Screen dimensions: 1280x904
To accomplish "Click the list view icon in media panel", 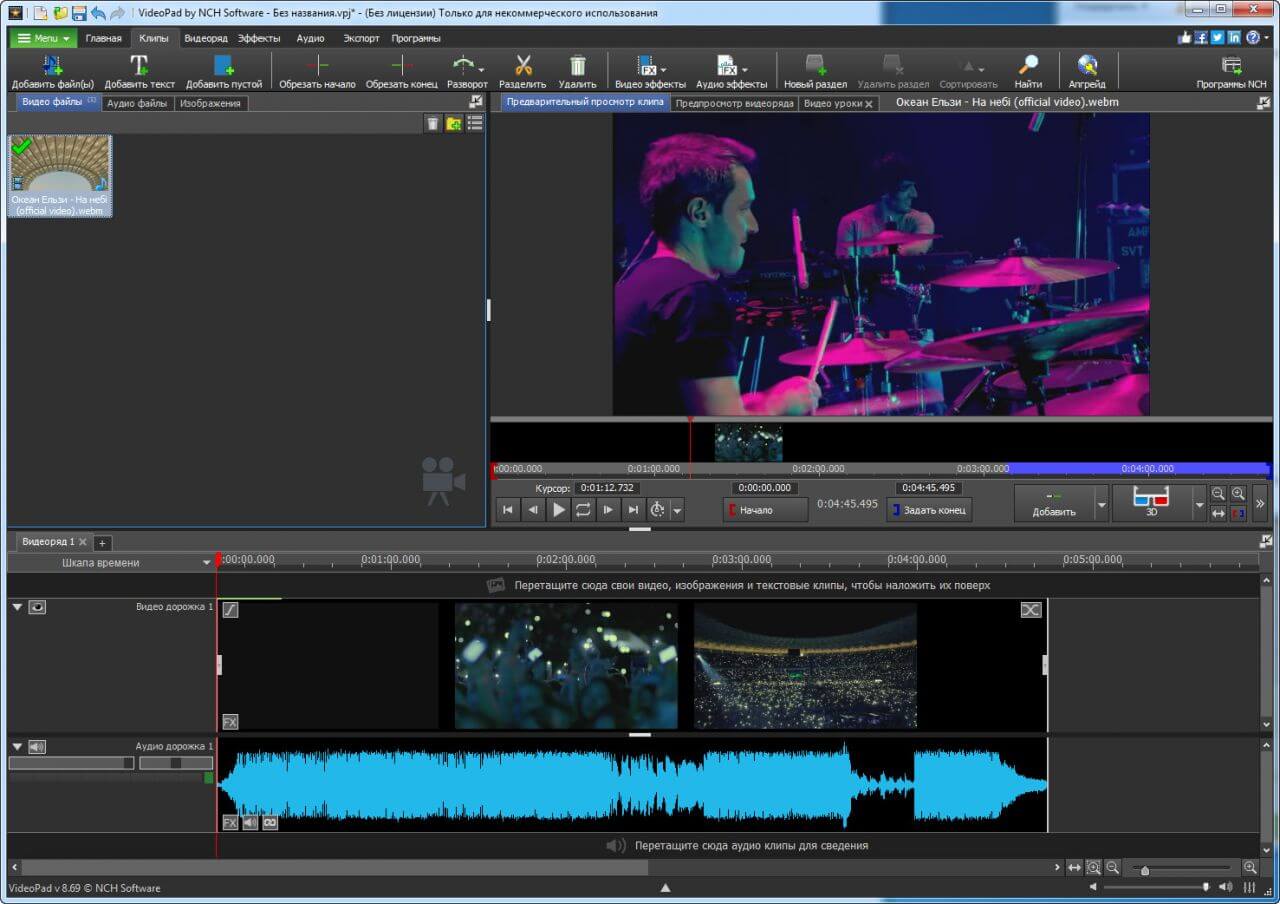I will [x=475, y=123].
